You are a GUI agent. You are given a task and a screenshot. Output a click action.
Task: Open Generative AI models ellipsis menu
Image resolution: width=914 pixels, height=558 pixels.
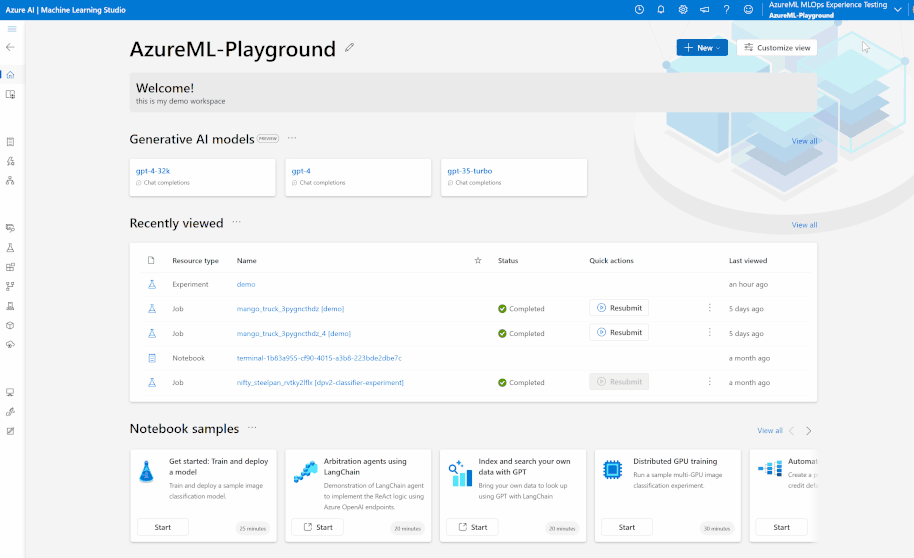tap(292, 138)
